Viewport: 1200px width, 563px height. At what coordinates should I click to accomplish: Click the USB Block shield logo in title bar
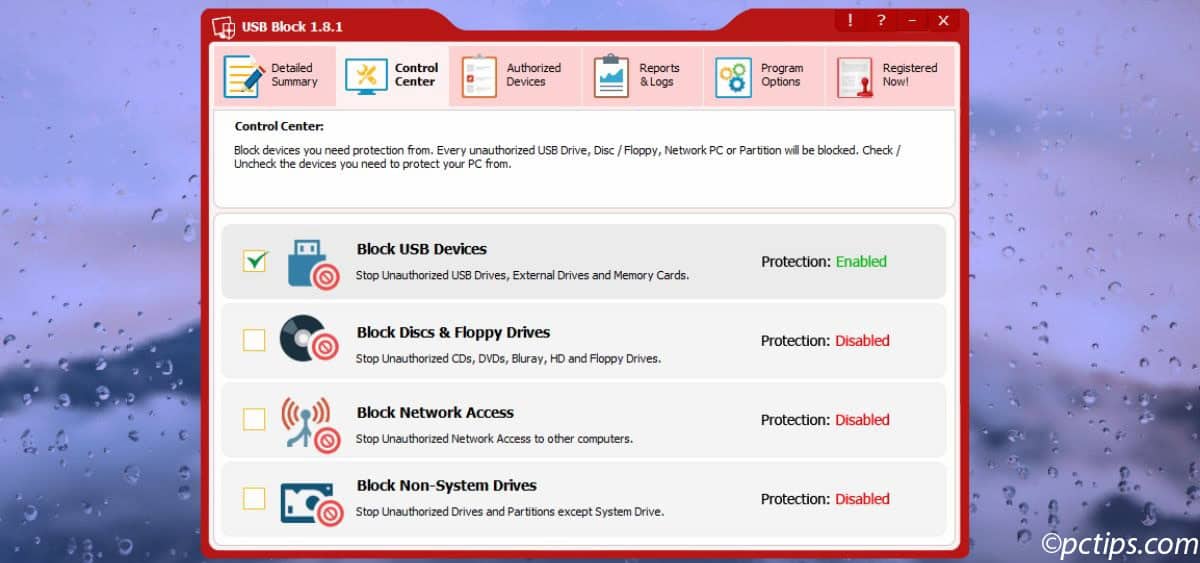(x=224, y=26)
